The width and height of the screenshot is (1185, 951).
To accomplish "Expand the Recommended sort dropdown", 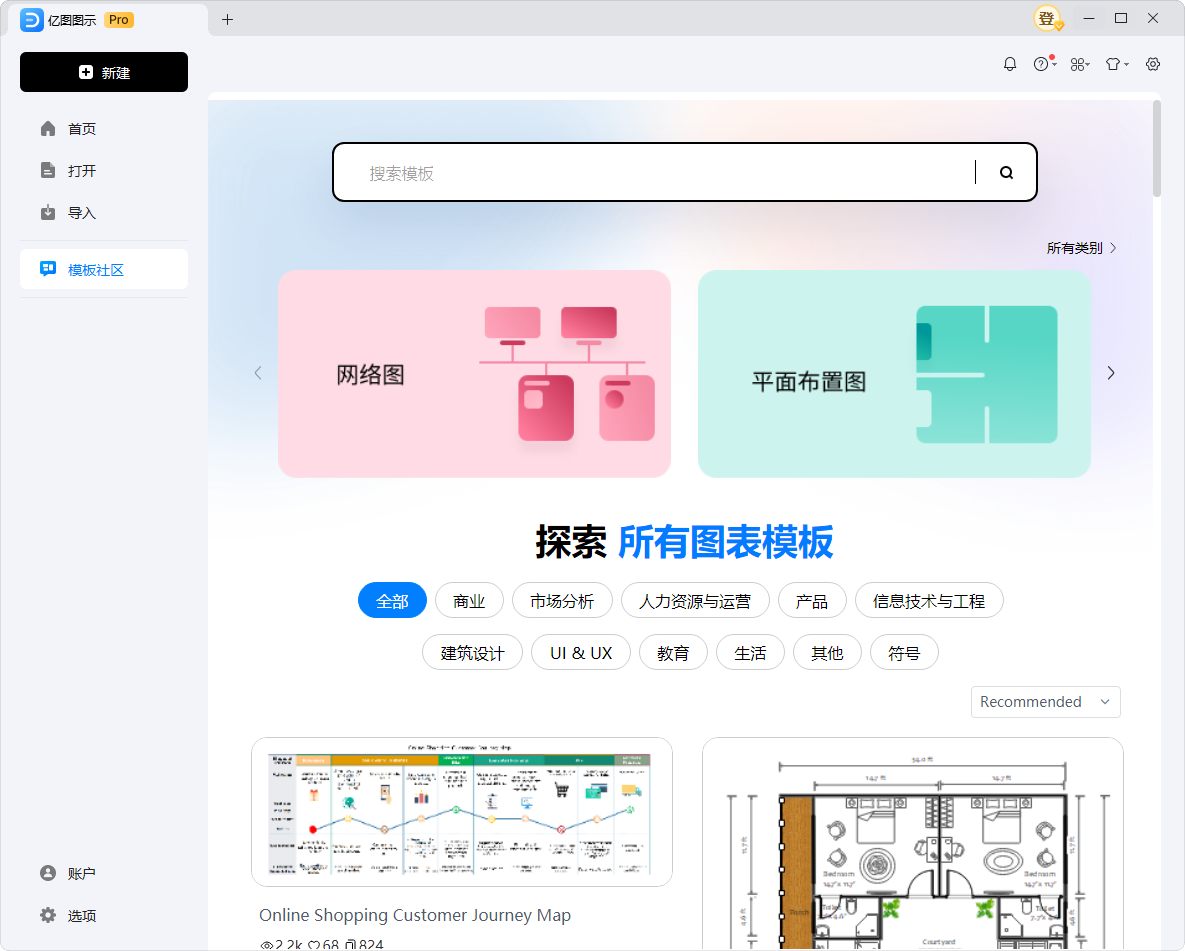I will click(1045, 702).
